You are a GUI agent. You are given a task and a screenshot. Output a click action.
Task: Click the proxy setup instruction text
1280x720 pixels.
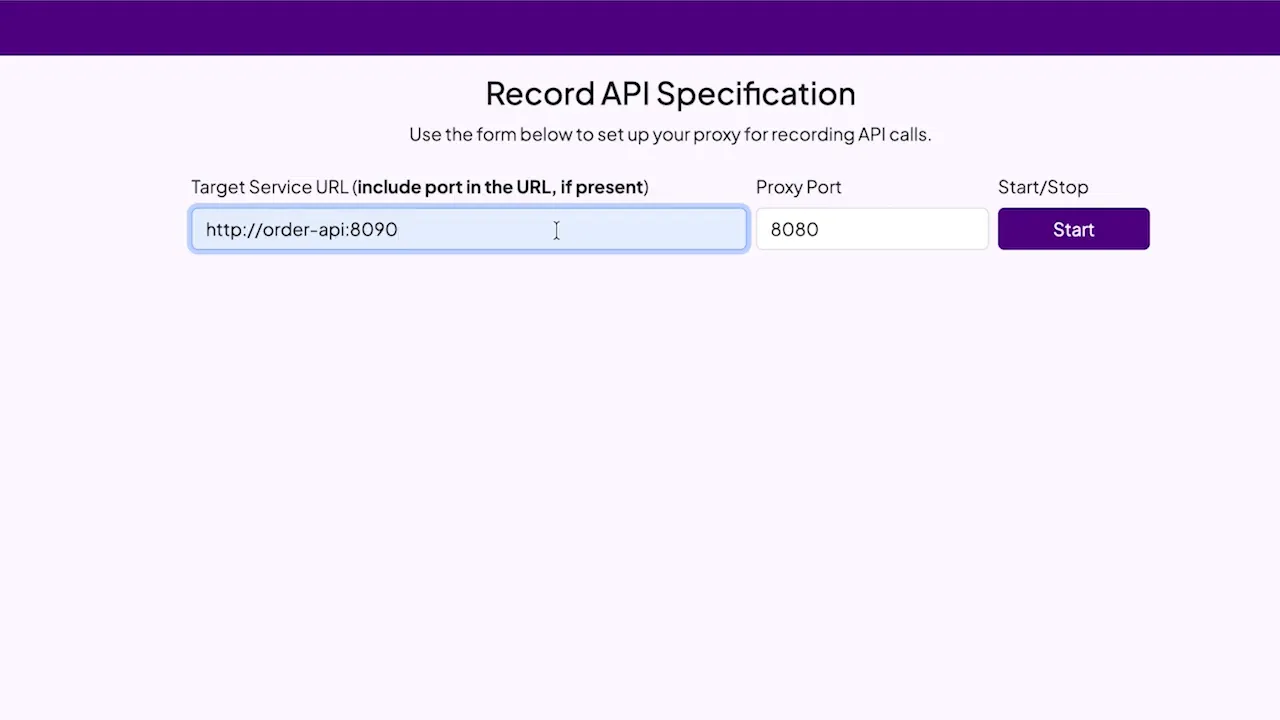(670, 134)
